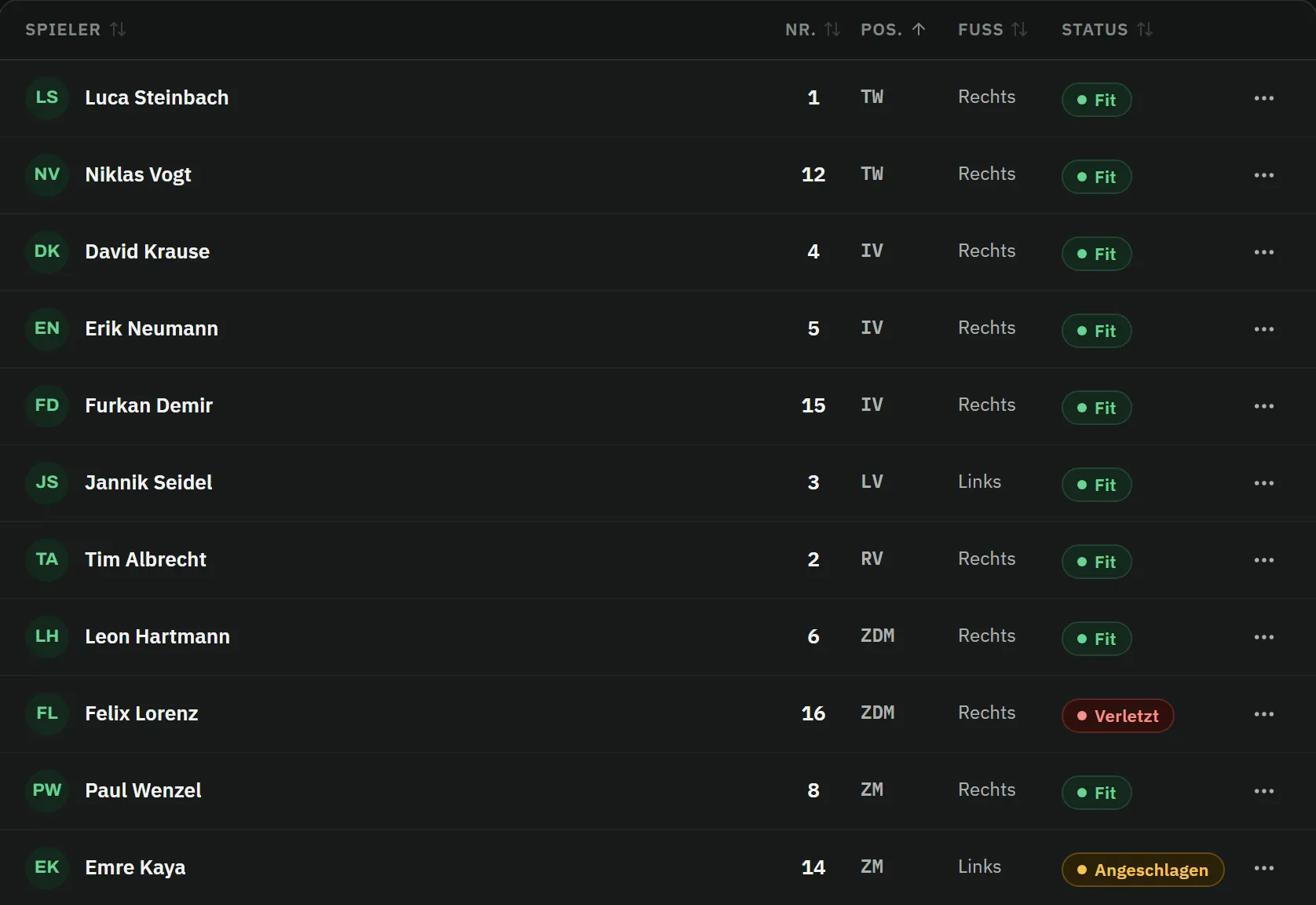The height and width of the screenshot is (905, 1316).
Task: Click the Links foot value for Emre Kaya
Action: [979, 867]
